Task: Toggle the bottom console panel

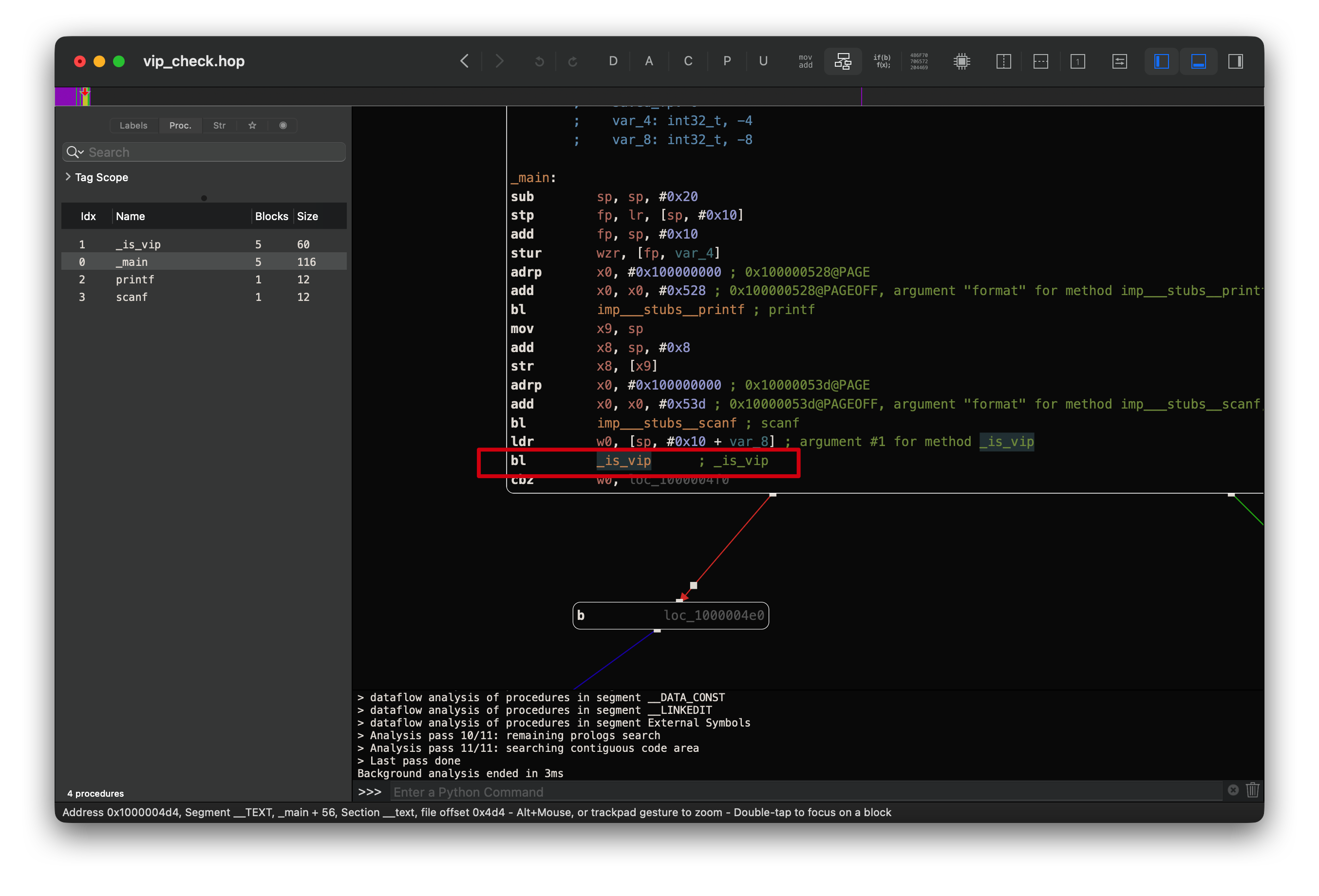Action: (x=1198, y=61)
